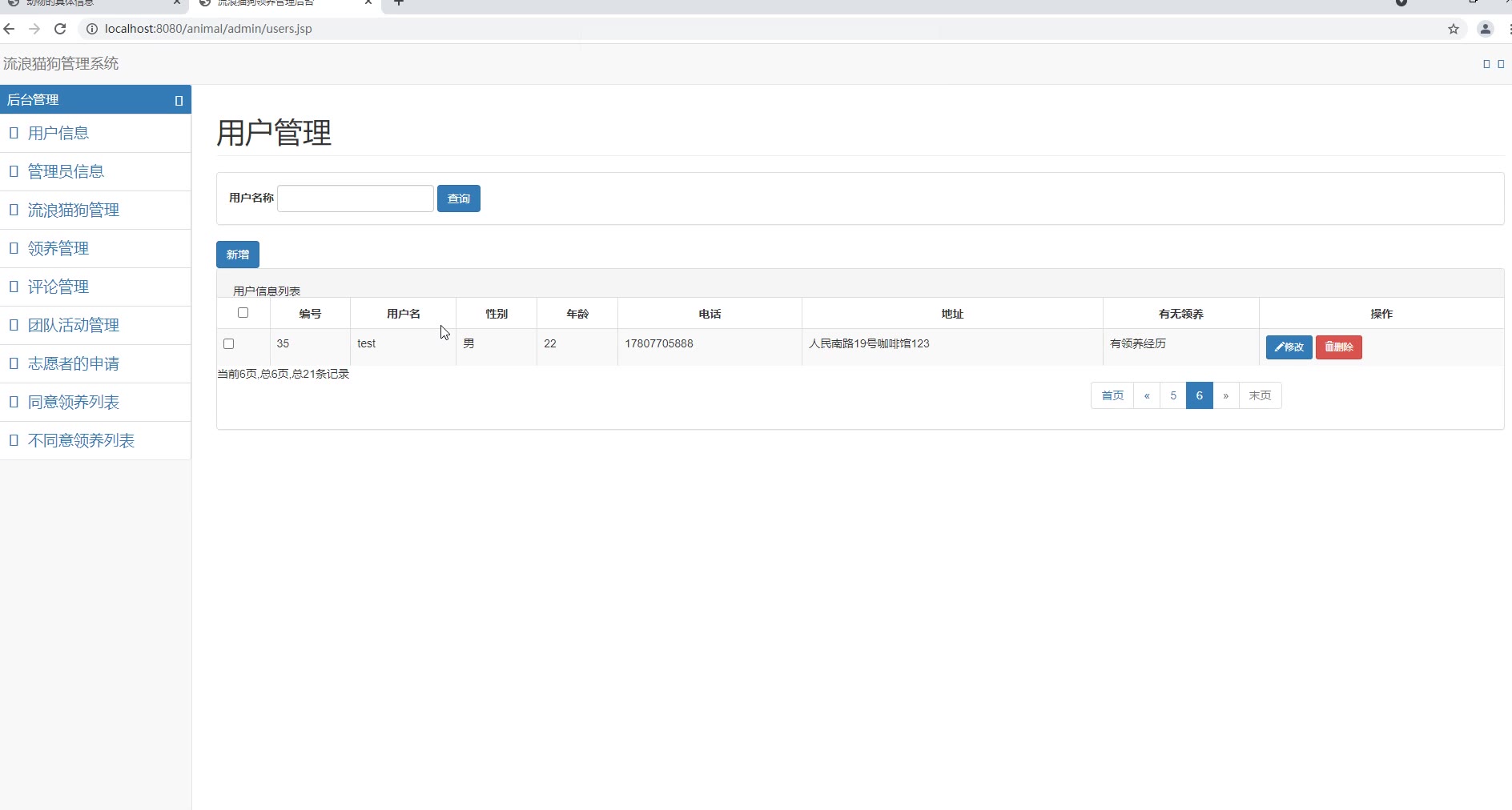Viewport: 1512px width, 810px height.
Task: Open 不同意领养列表 menu item
Action: point(81,440)
